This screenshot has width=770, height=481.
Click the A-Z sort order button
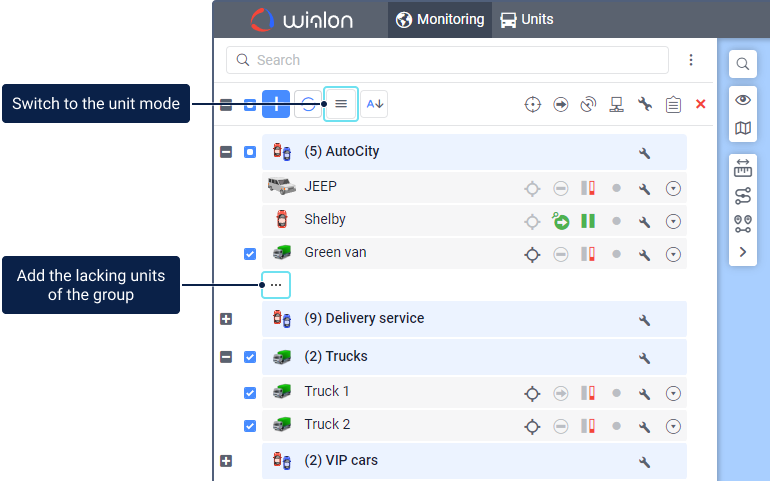pos(374,104)
